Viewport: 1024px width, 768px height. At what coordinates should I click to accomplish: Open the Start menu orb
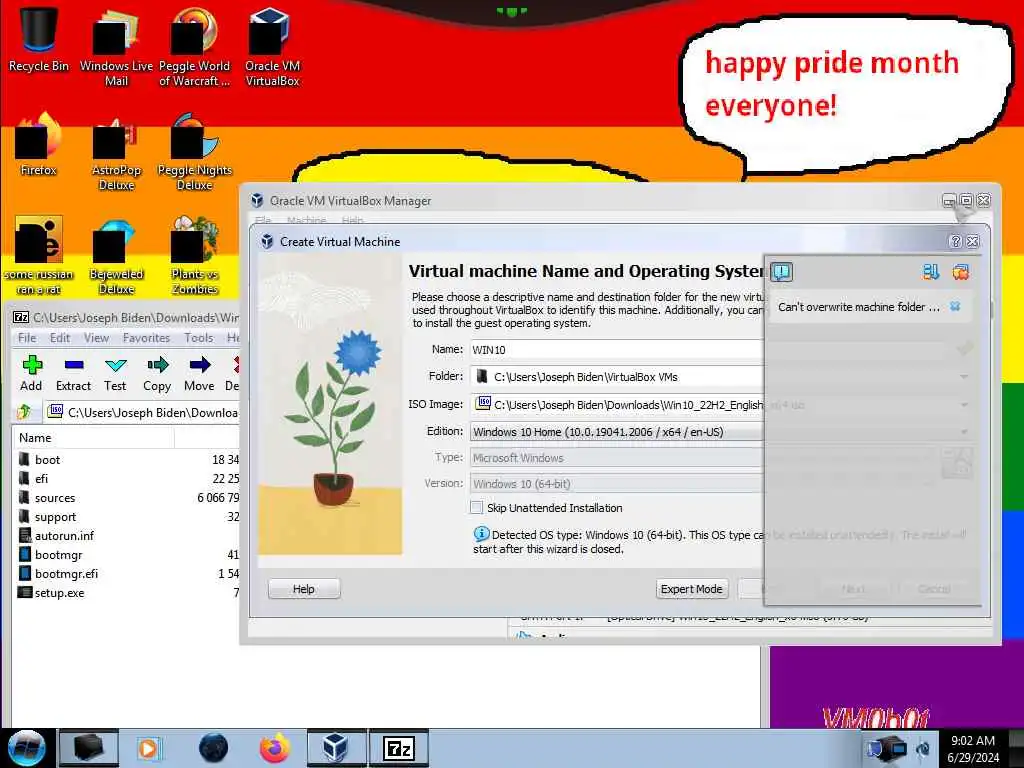coord(26,748)
